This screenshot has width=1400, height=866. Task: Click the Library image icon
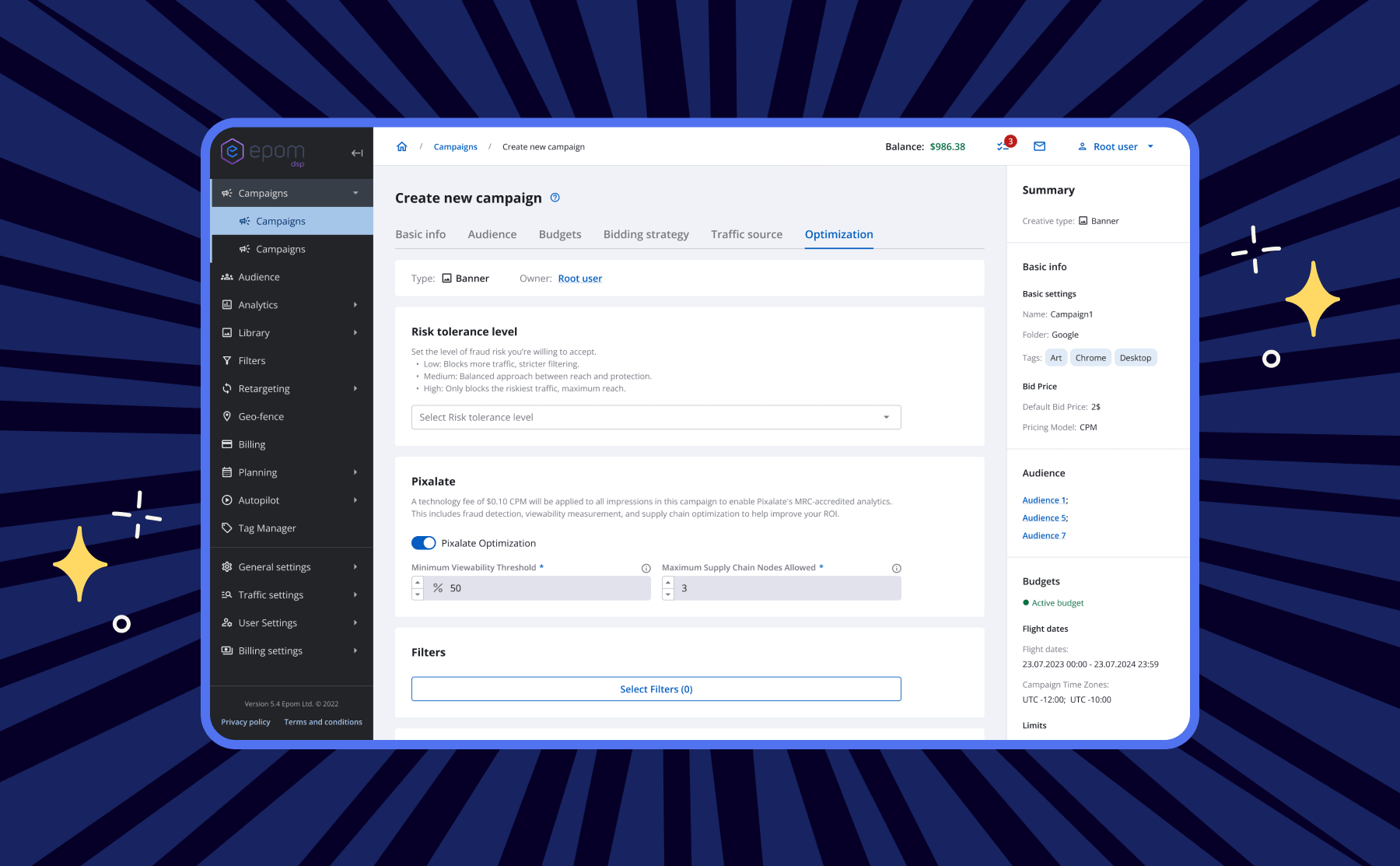pos(227,333)
